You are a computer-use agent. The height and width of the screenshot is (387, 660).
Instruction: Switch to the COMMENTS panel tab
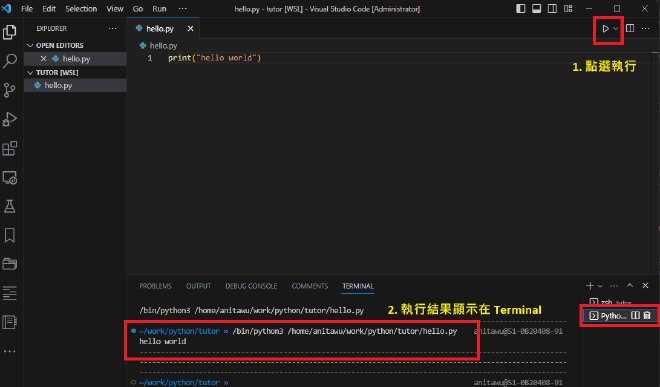[x=309, y=286]
